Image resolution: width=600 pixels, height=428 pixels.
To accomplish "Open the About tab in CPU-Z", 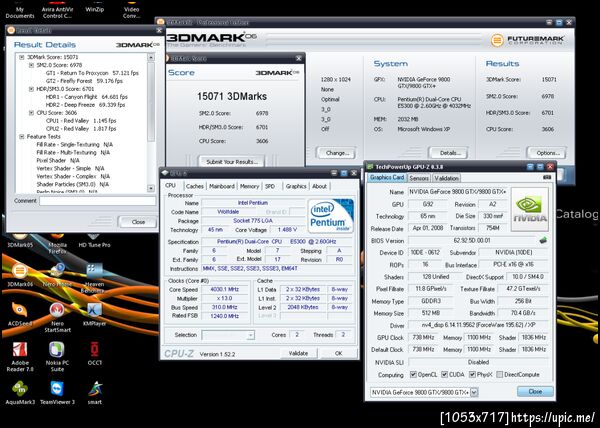I will tap(320, 186).
